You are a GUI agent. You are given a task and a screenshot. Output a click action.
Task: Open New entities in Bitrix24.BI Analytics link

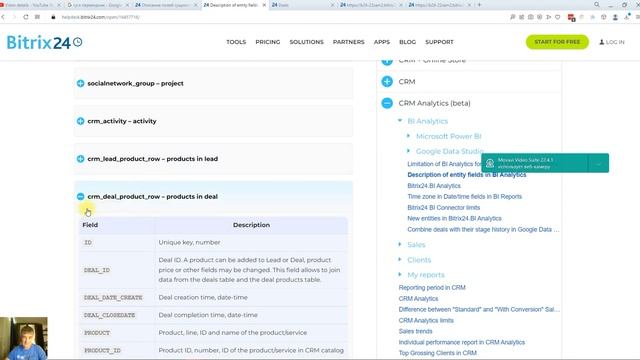pyautogui.click(x=454, y=219)
